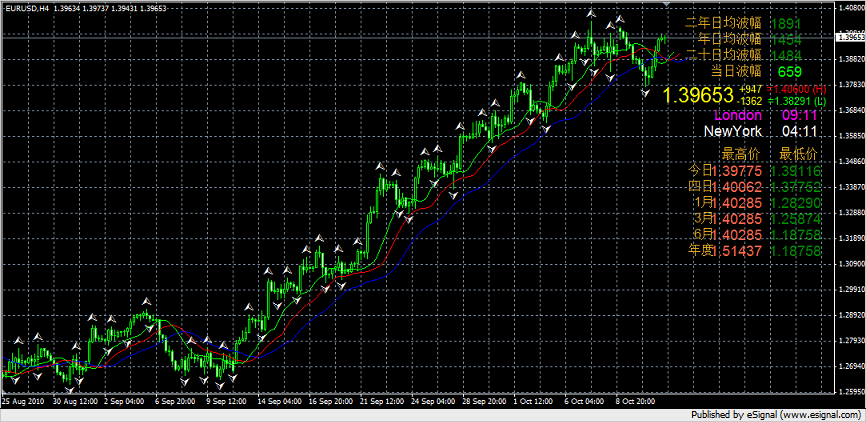This screenshot has height=422, width=866.
Task: Click the 1 Oct 12:00 time label
Action: [x=535, y=402]
